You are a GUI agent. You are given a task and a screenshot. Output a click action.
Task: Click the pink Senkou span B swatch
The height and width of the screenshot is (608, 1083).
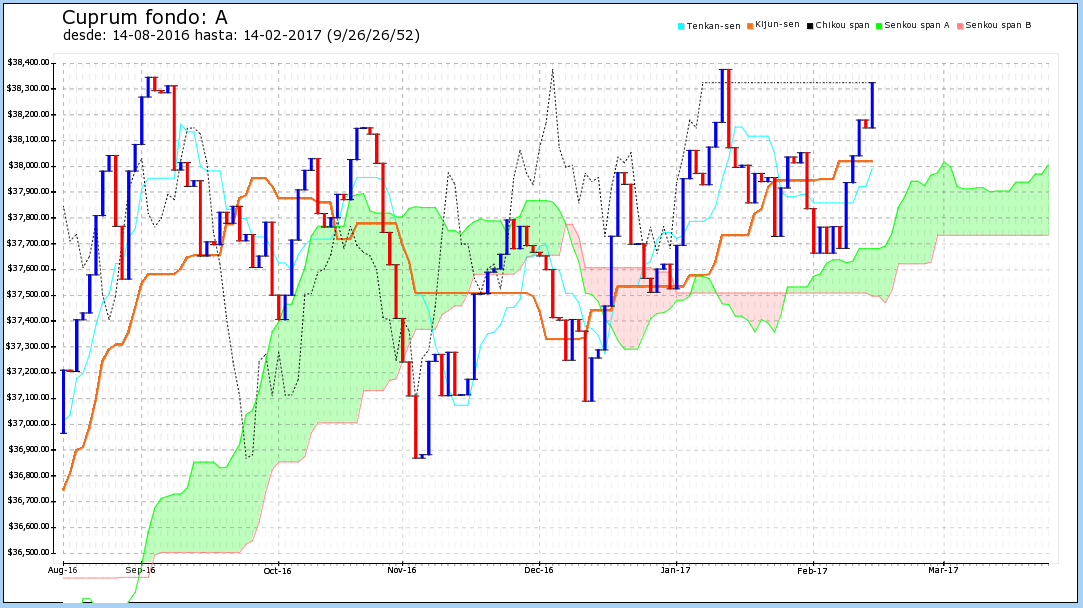coord(960,26)
